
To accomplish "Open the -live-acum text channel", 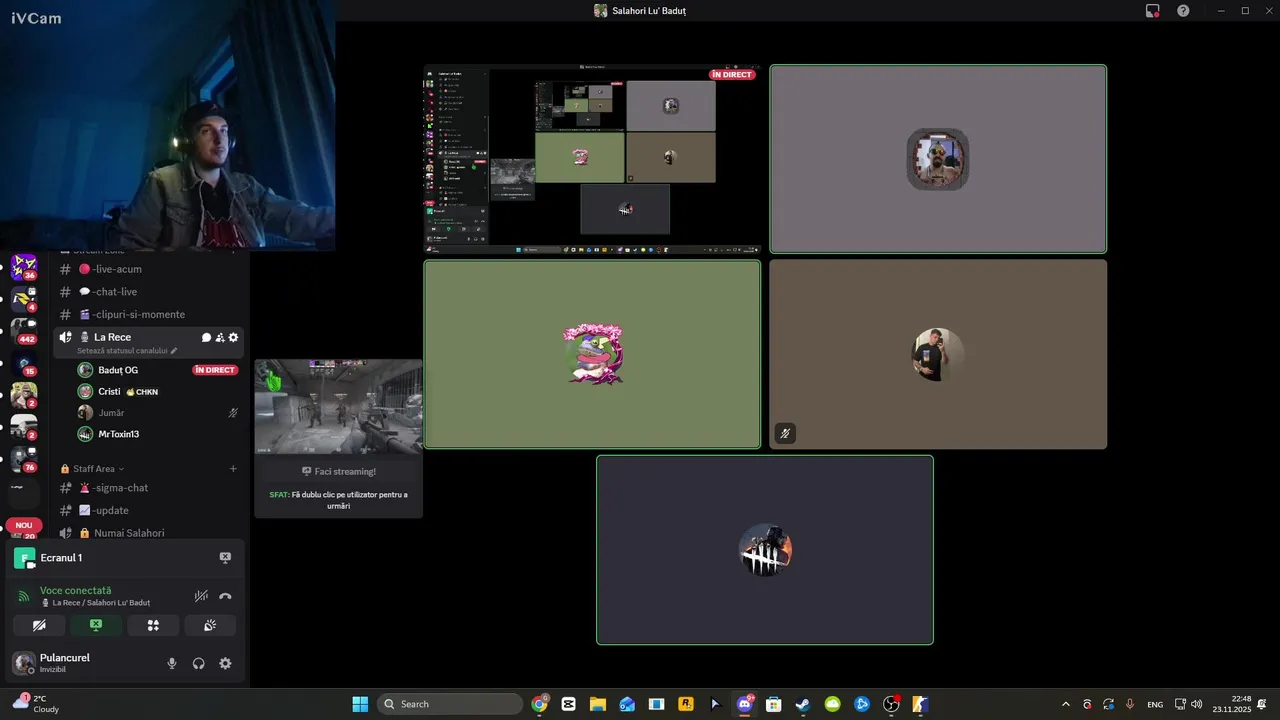I will tap(150, 269).
